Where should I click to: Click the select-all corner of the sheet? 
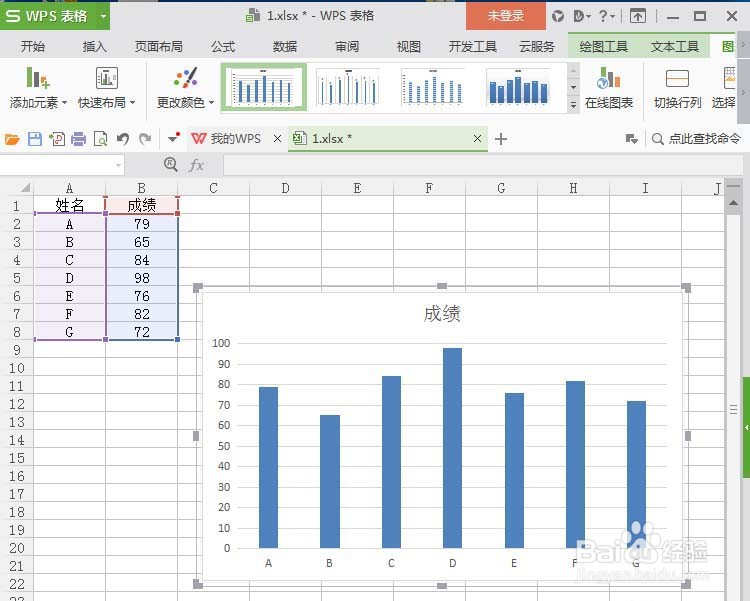tap(24, 188)
